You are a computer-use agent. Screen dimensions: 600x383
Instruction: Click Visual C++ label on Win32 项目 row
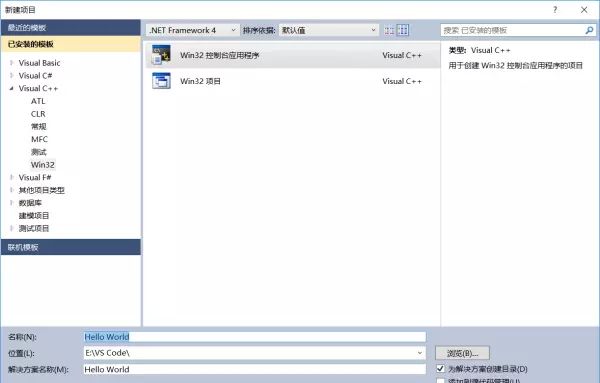pos(402,81)
